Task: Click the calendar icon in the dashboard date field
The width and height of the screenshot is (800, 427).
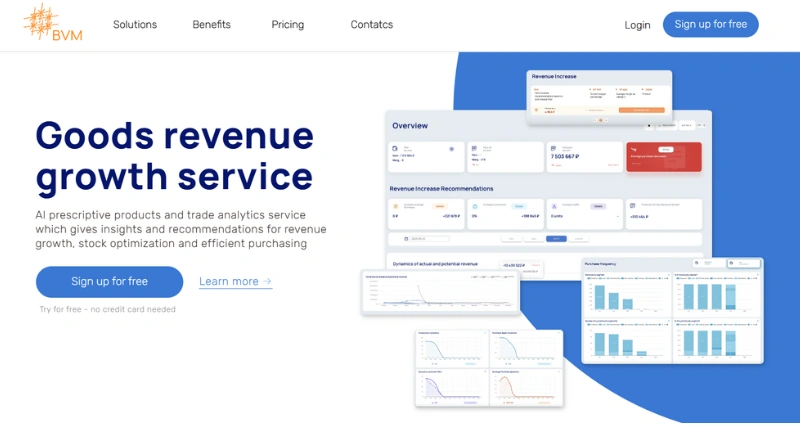Action: [x=407, y=239]
